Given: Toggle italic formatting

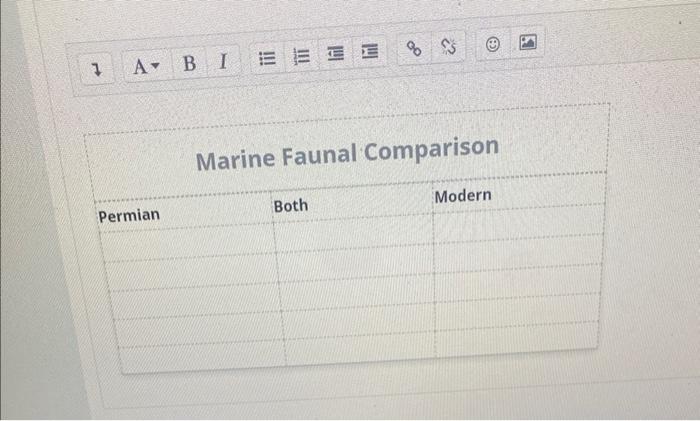Looking at the screenshot, I should click(x=223, y=61).
